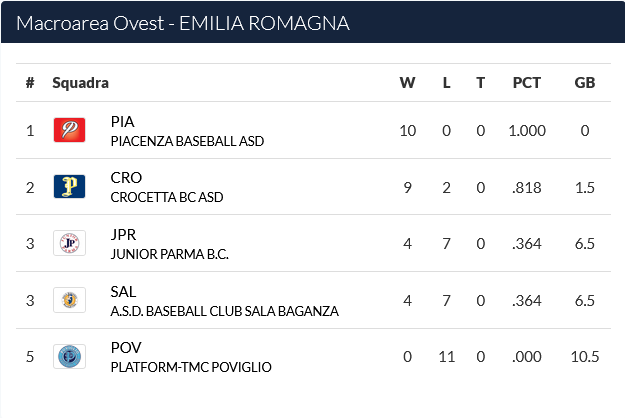
Task: Click the CRO abbreviation
Action: (126, 178)
